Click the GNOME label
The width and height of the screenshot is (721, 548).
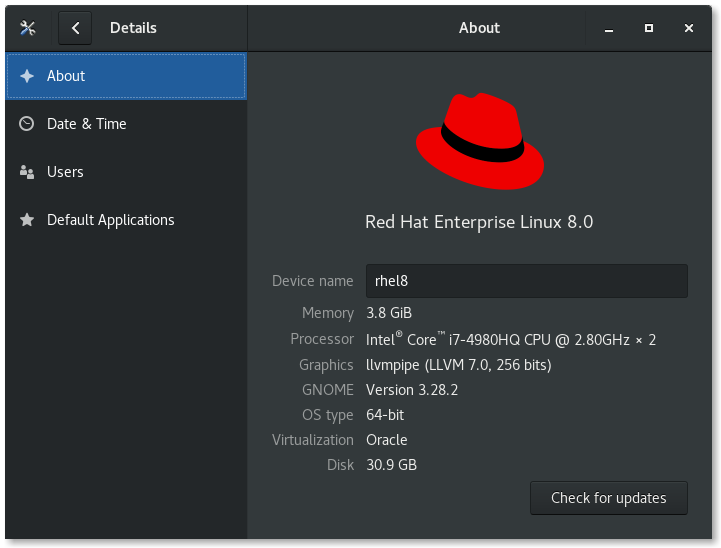pyautogui.click(x=327, y=390)
